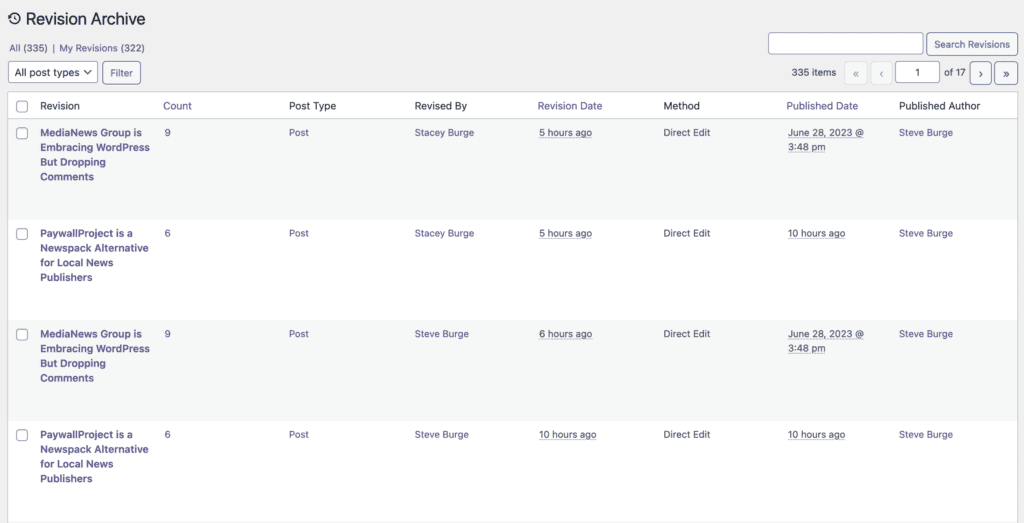Sort by the Revision Date column
The image size is (1024, 523).
[x=569, y=106]
